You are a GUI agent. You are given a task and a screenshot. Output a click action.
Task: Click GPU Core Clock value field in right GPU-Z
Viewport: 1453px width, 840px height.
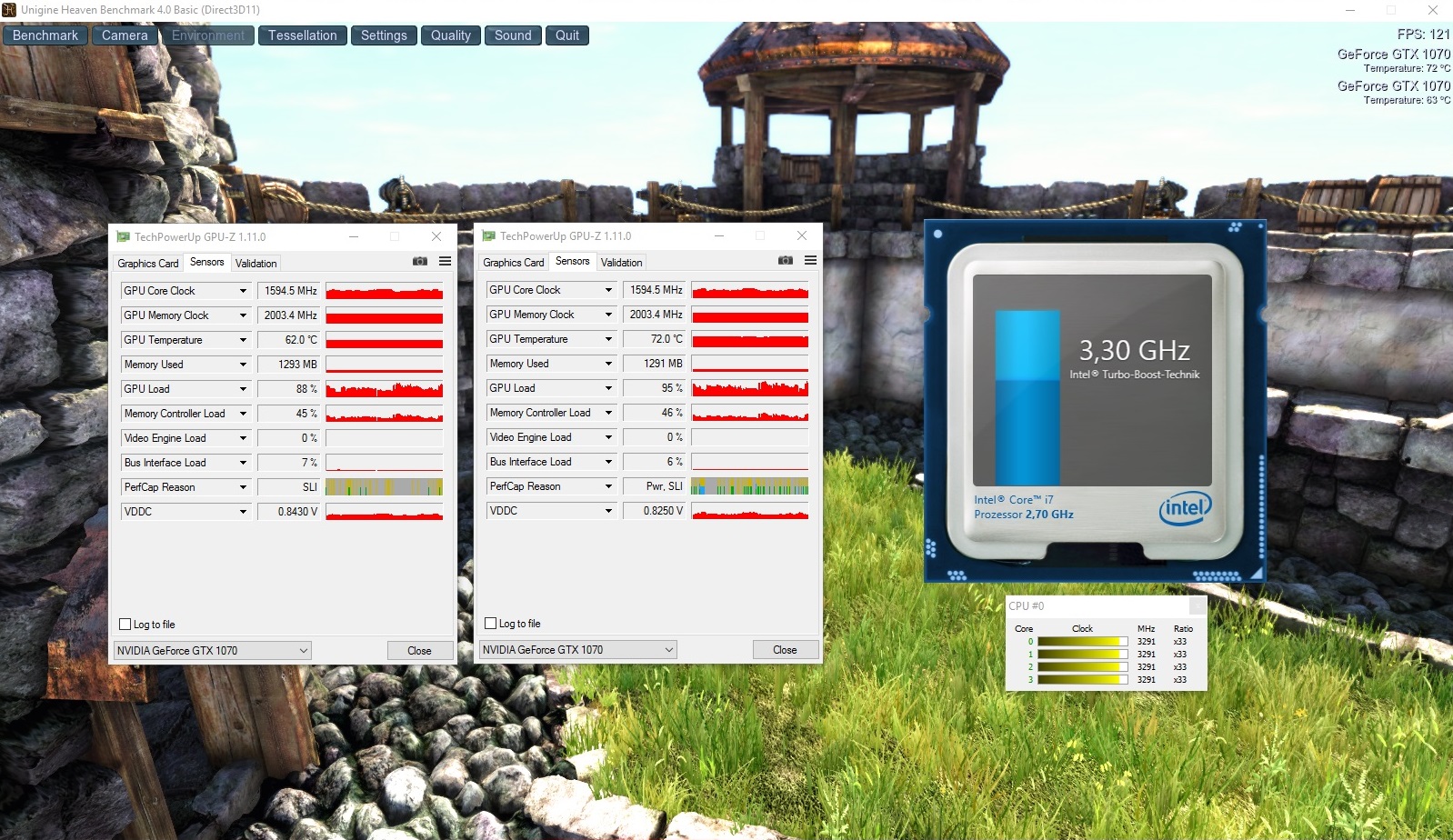click(654, 290)
